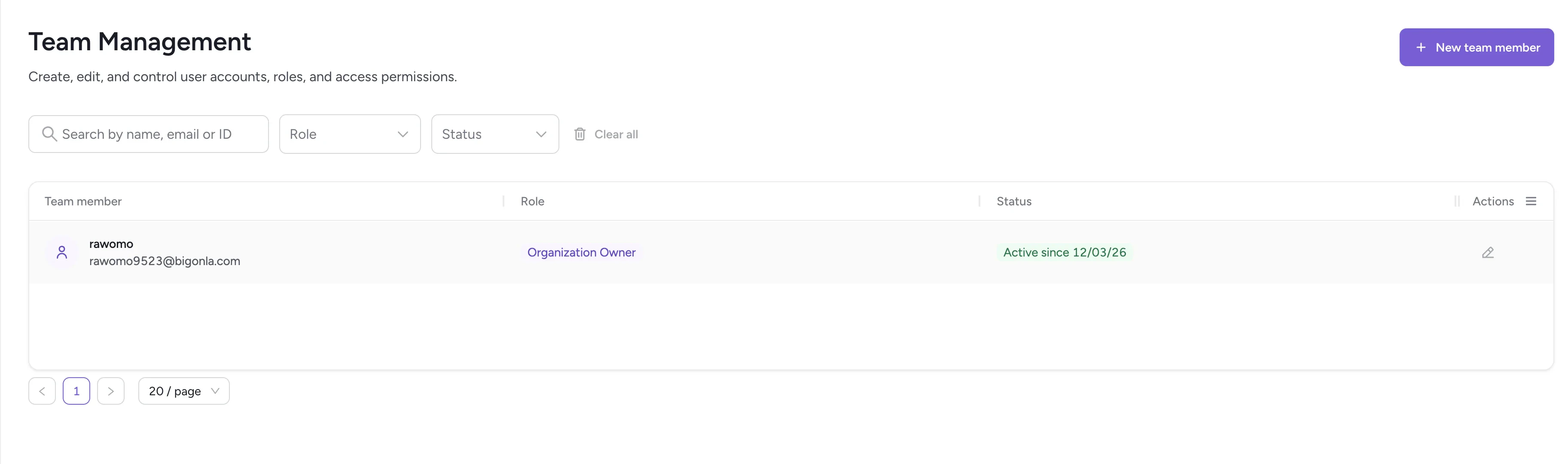Click the trash icon beside Clear all
This screenshot has height=464, width=1568.
580,133
